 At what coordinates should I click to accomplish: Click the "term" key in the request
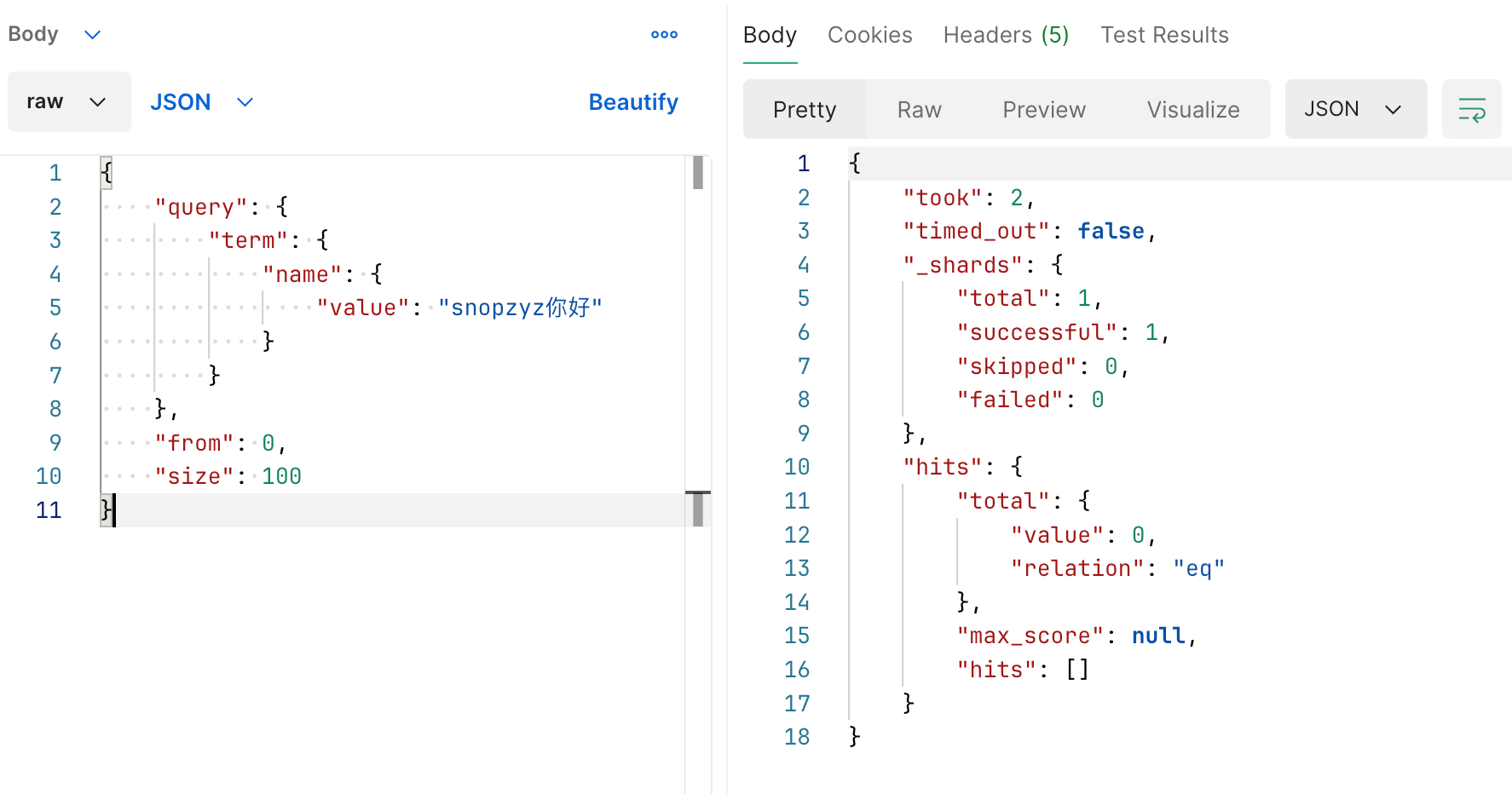248,240
